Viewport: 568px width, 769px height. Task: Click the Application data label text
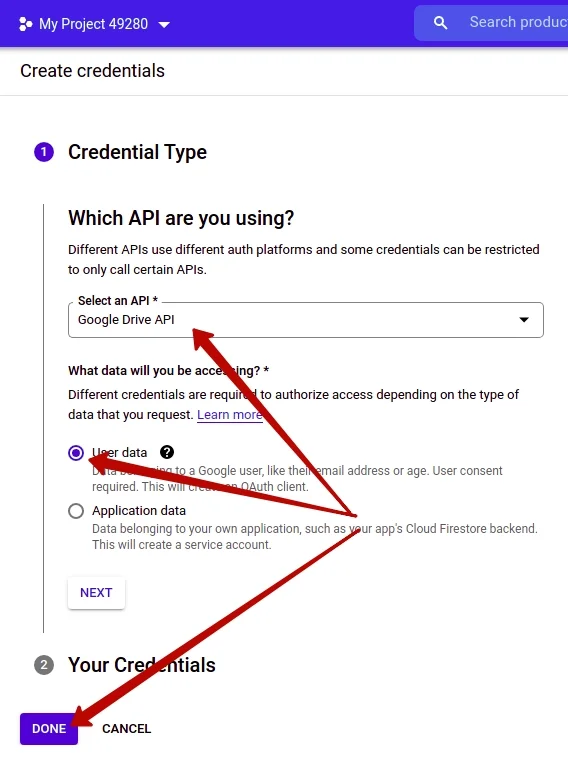coord(139,511)
